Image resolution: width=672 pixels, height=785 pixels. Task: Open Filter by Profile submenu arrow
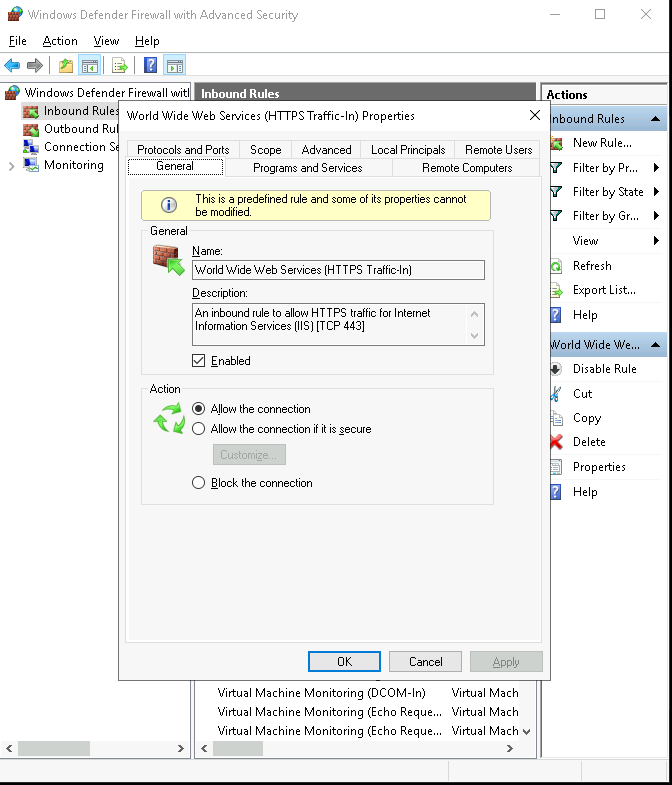point(656,168)
